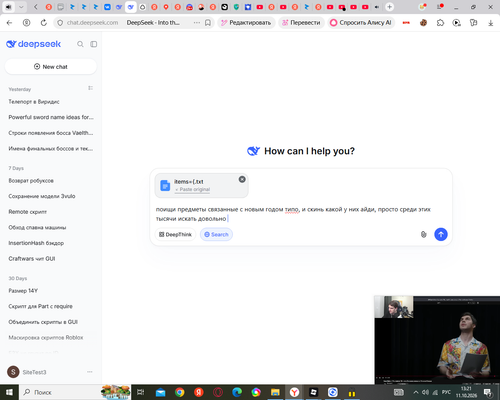Open the 'Строки появления босса Vaelth...' chat

point(51,133)
